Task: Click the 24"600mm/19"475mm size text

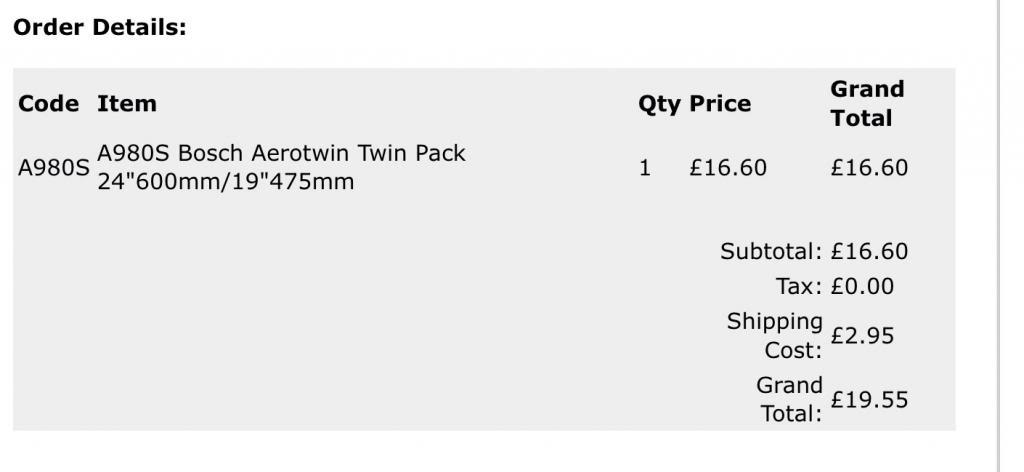Action: click(225, 181)
